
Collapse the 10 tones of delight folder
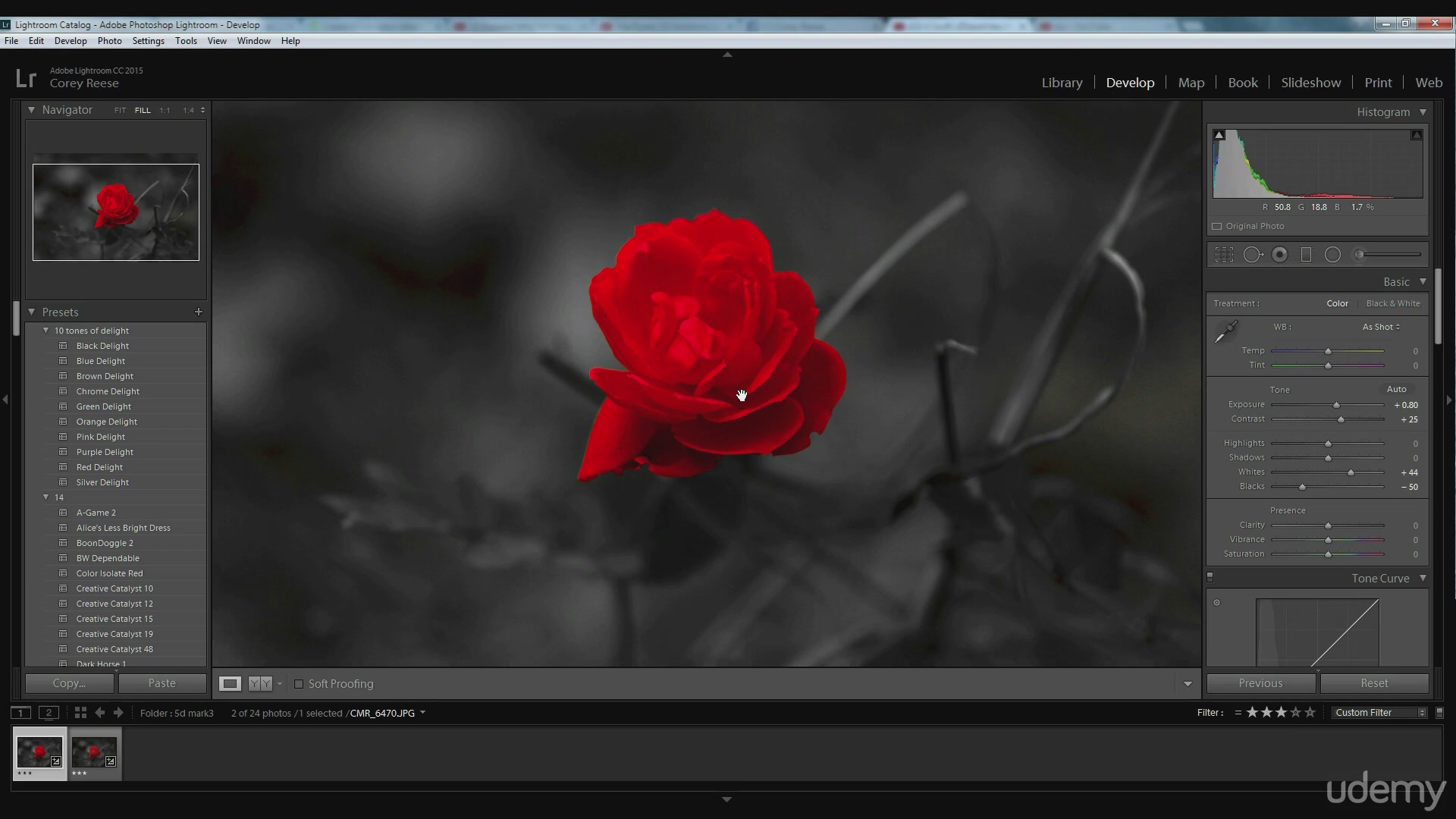click(46, 331)
